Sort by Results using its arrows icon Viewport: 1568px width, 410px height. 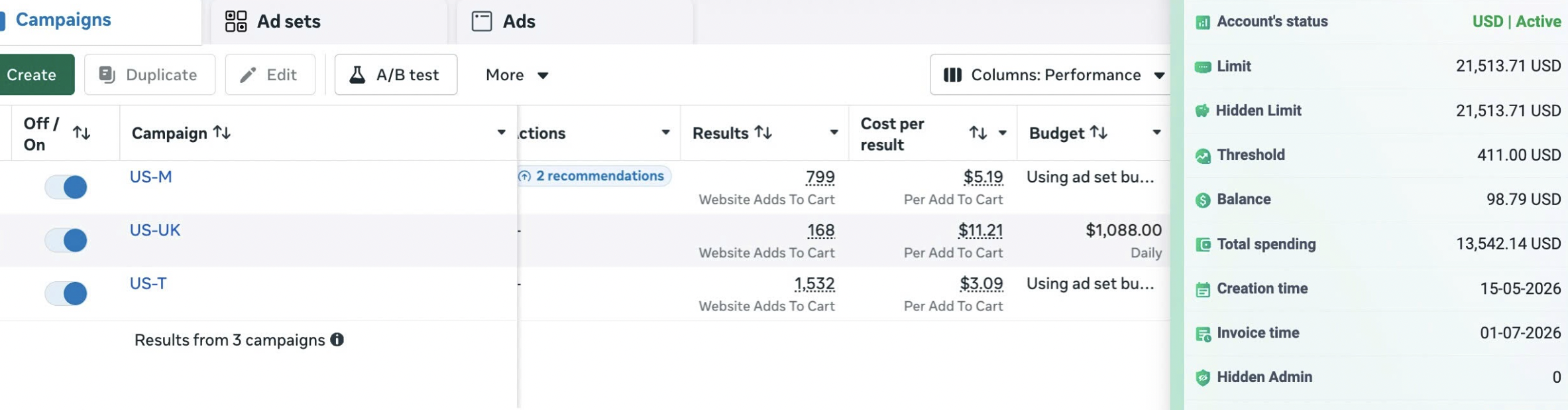763,133
